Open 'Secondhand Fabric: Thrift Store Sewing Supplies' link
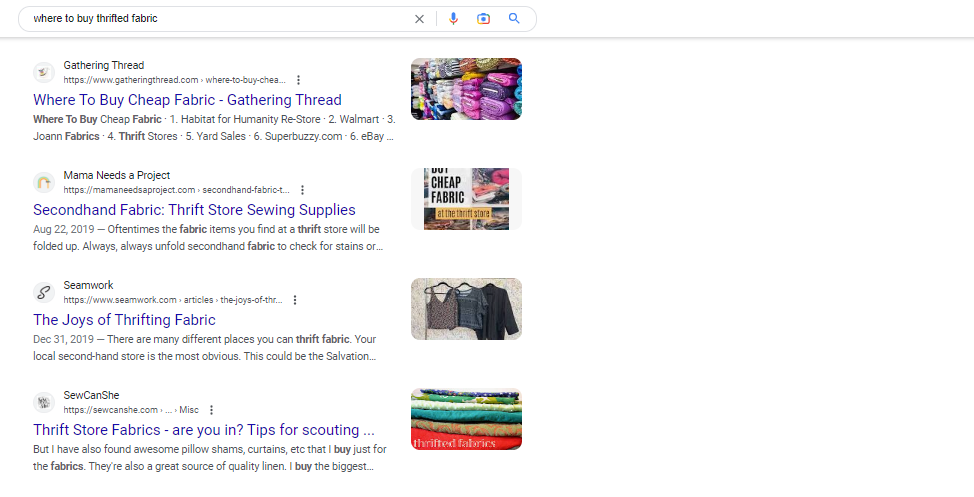The image size is (974, 497). 194,210
